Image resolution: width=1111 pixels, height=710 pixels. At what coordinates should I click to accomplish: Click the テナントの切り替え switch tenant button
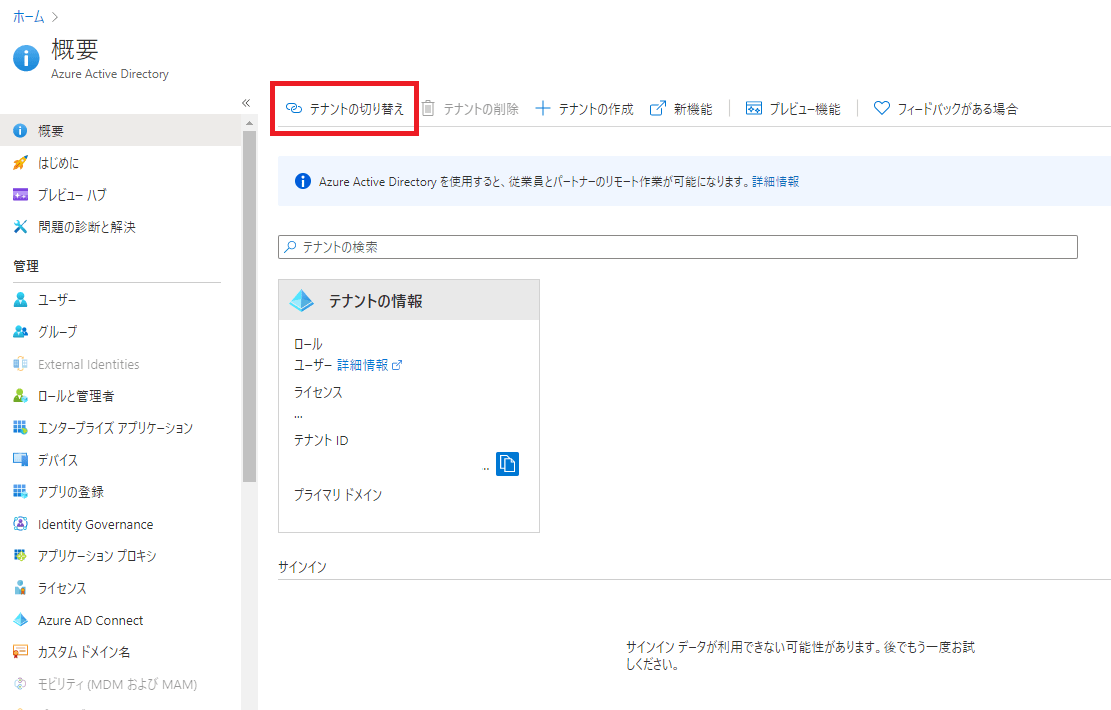point(344,108)
